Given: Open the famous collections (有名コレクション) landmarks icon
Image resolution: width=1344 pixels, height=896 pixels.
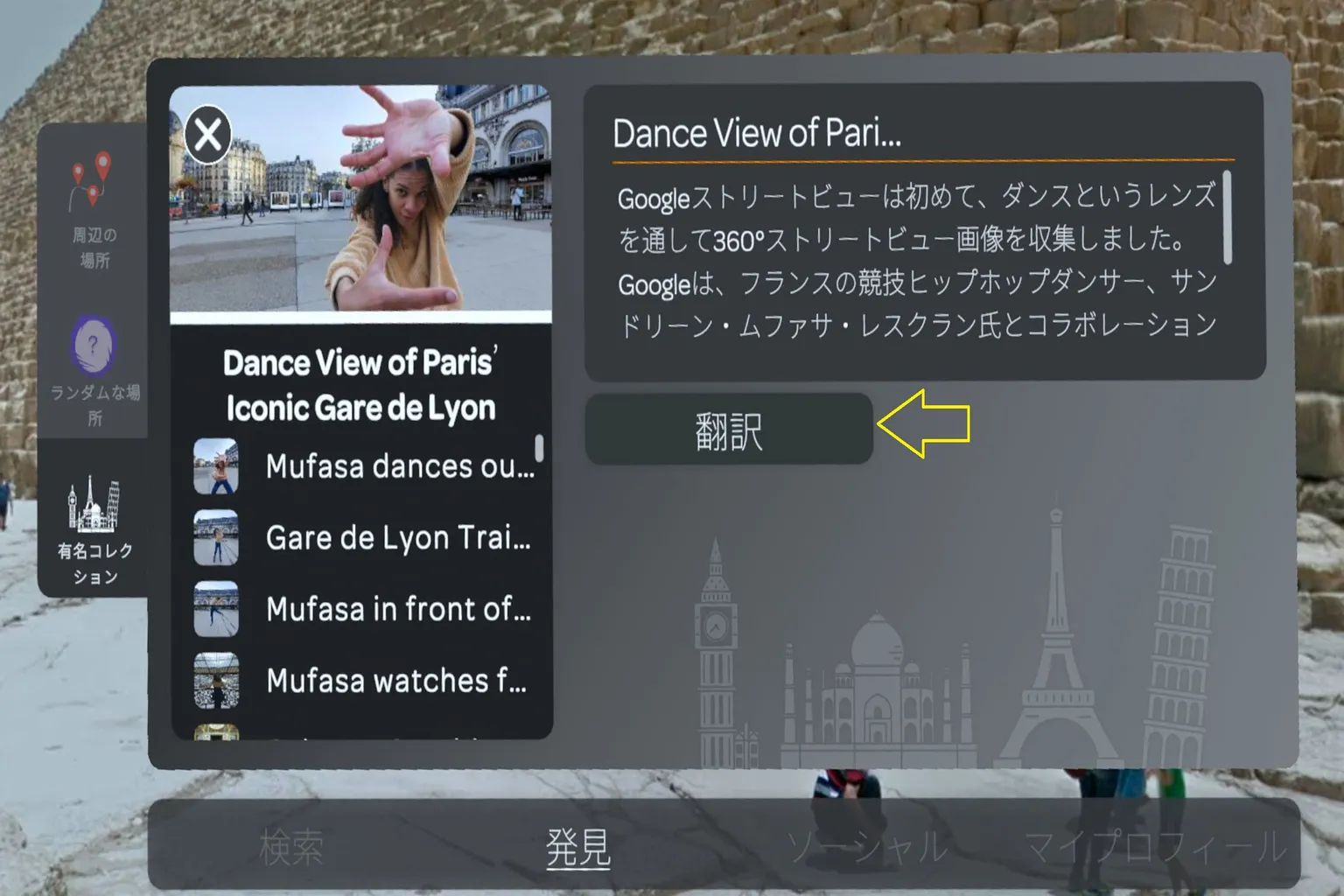Looking at the screenshot, I should click(94, 505).
